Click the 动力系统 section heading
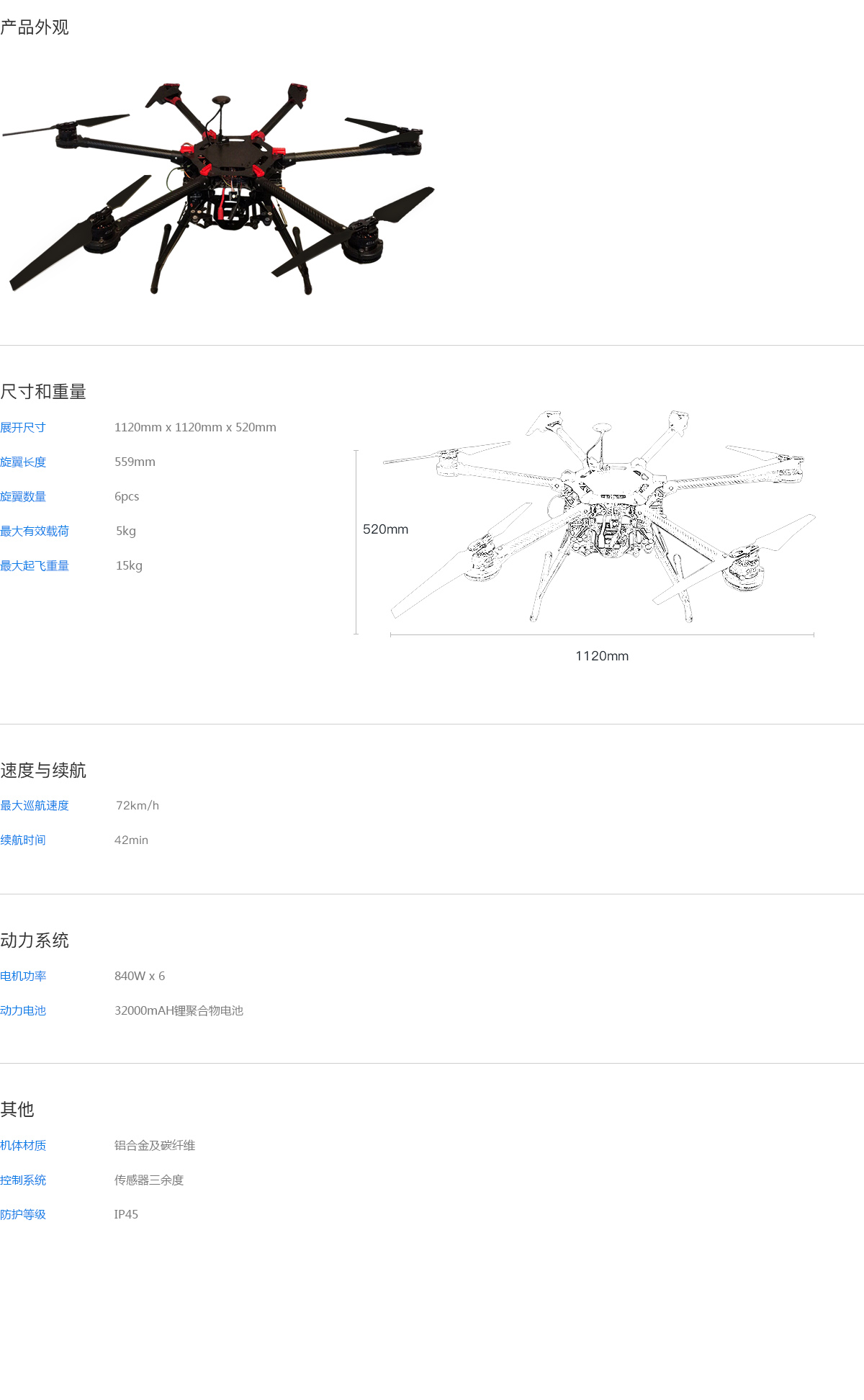This screenshot has width=864, height=1400. tap(35, 941)
